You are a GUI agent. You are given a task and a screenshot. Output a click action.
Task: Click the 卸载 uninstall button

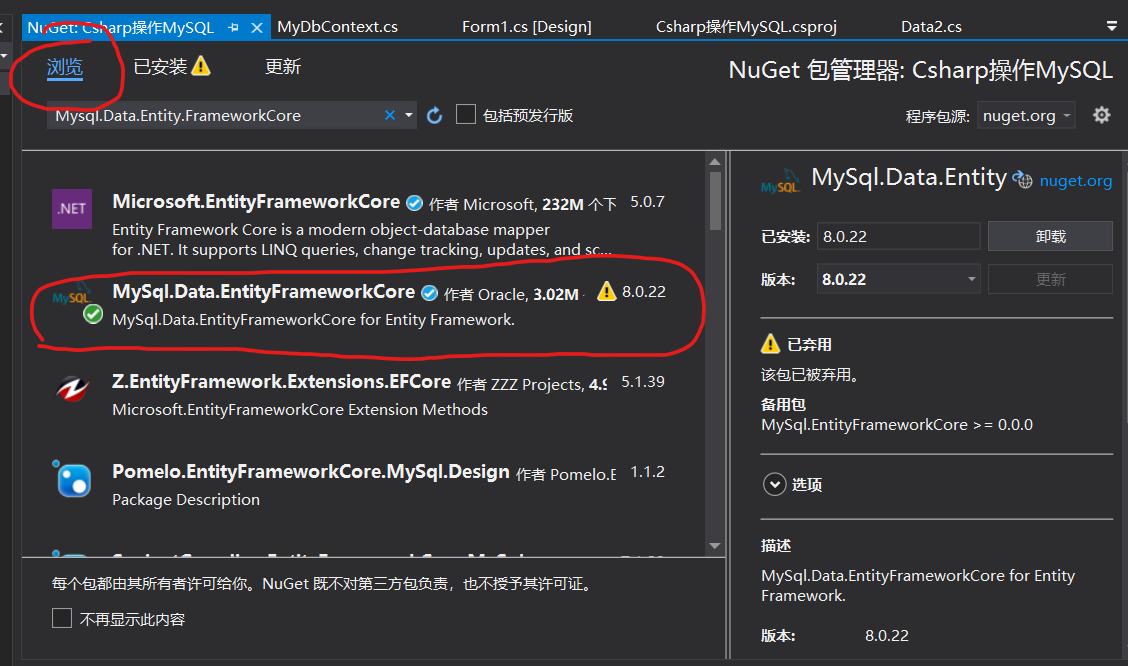pos(1050,236)
